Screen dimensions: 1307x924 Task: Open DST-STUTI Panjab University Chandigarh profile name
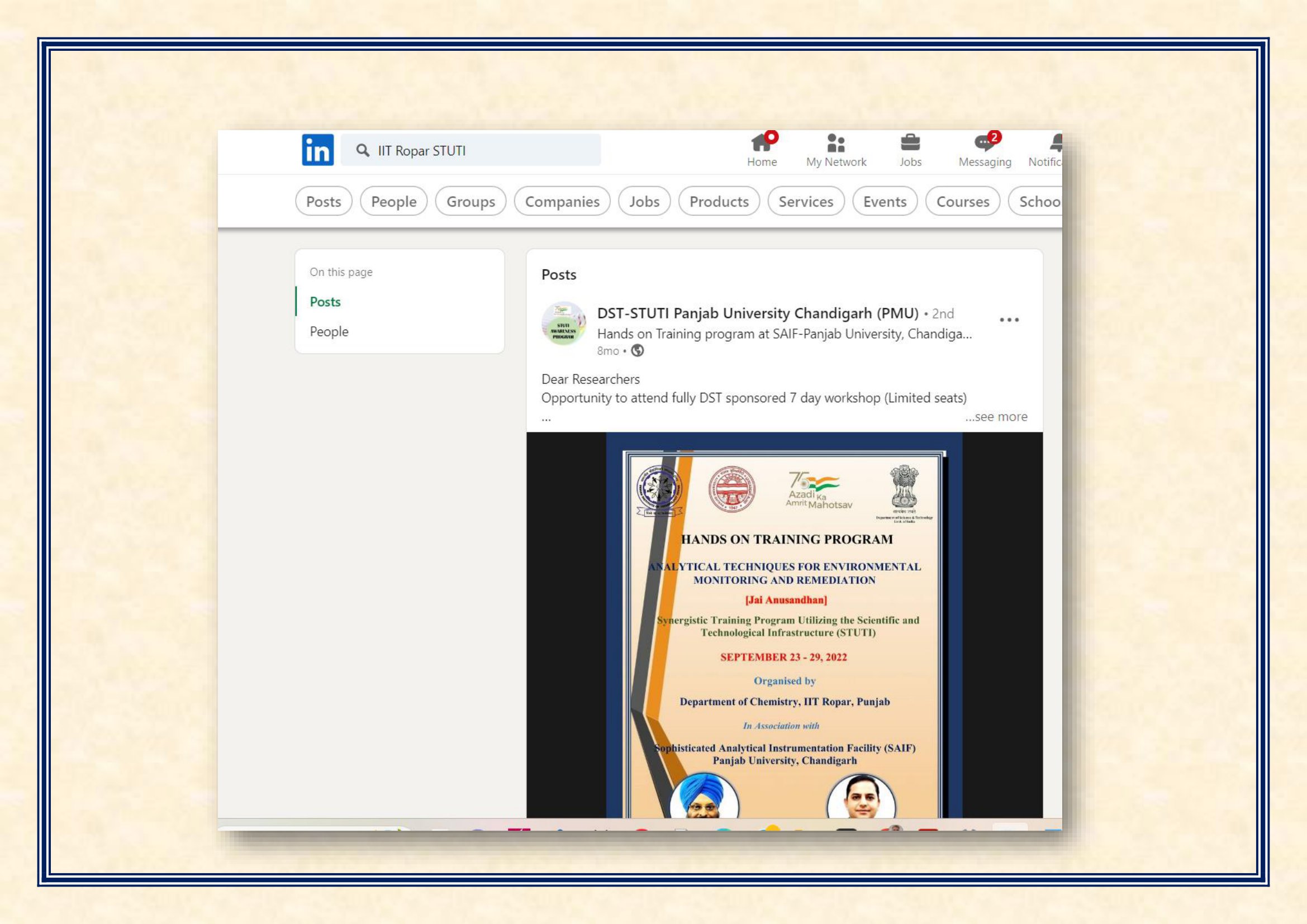click(x=757, y=313)
